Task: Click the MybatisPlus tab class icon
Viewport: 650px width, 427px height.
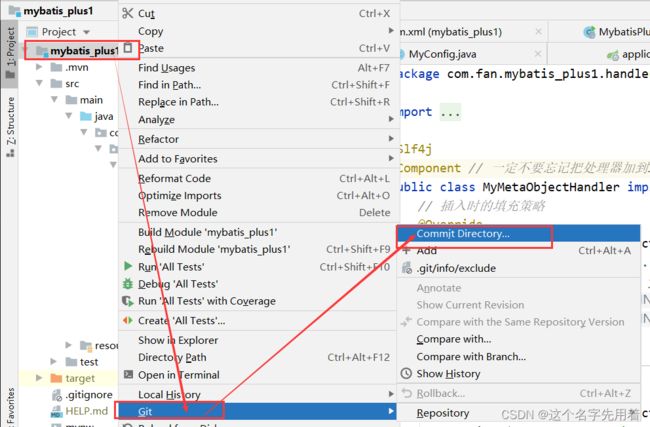Action: [589, 32]
